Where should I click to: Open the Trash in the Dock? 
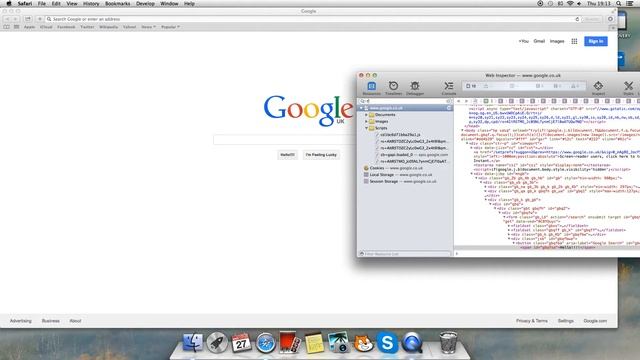click(448, 342)
